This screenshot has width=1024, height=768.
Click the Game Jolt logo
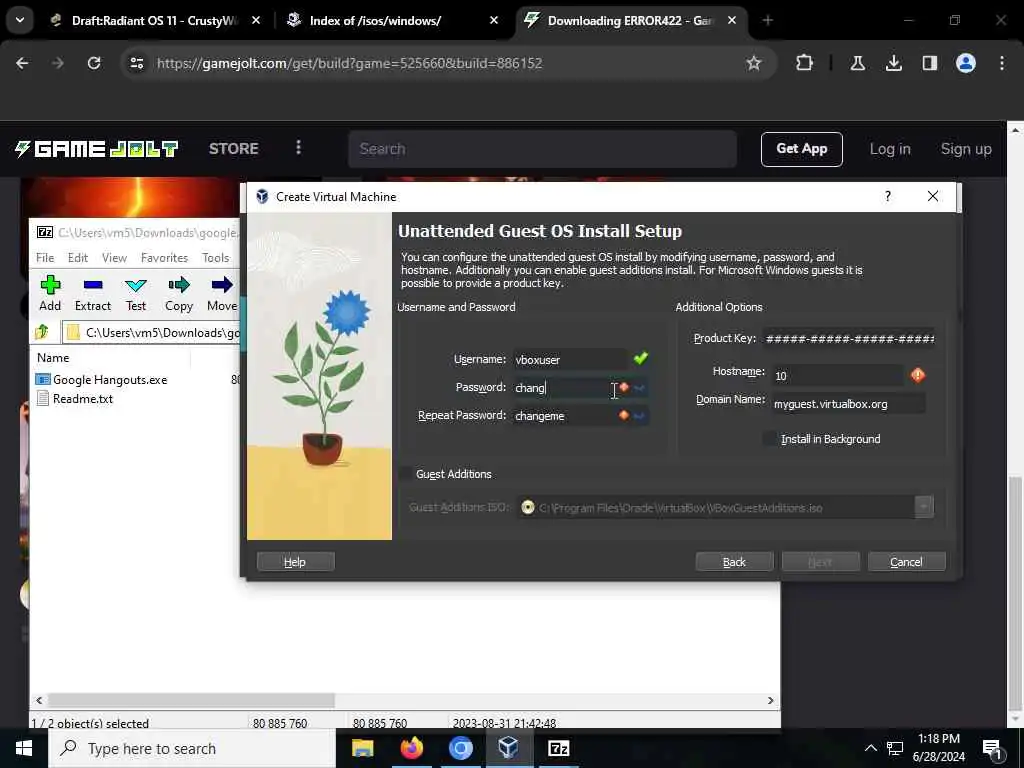click(x=96, y=149)
